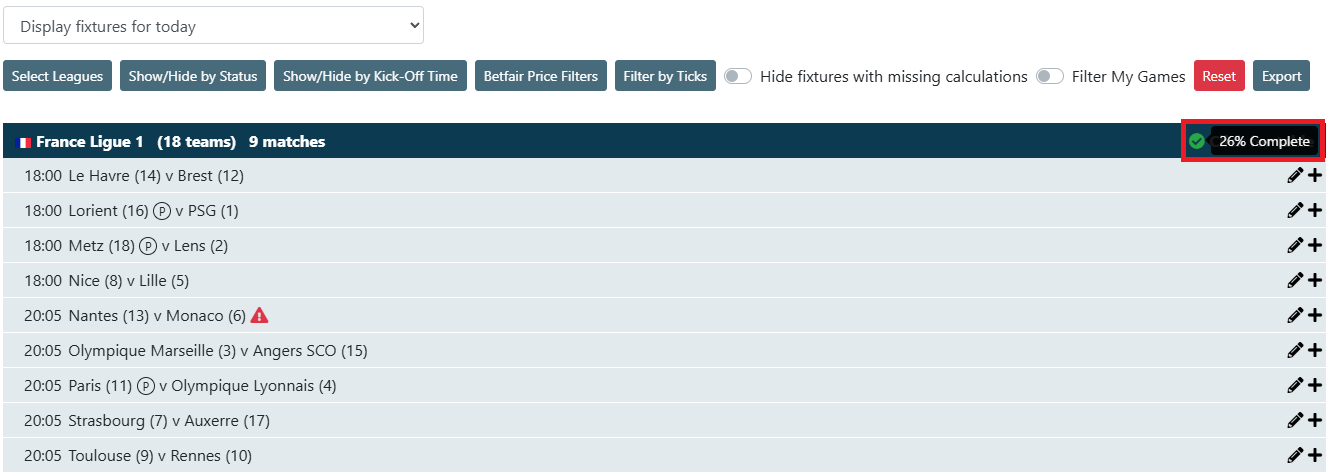Click the pencil icon for Toulouse v Rennes
The height and width of the screenshot is (476, 1330).
click(x=1295, y=456)
